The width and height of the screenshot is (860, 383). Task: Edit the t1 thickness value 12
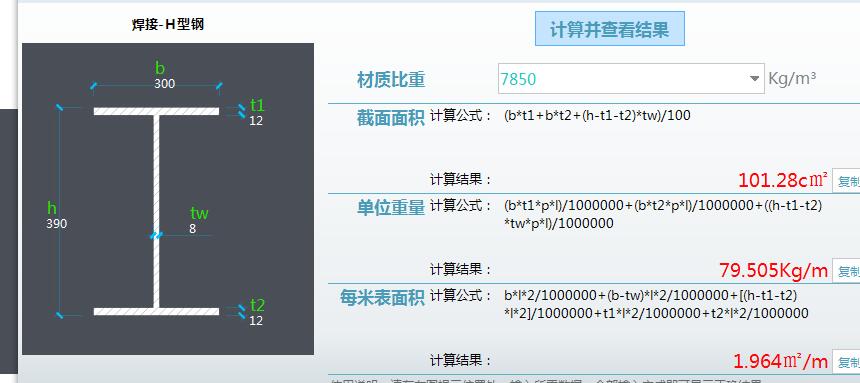tap(256, 121)
